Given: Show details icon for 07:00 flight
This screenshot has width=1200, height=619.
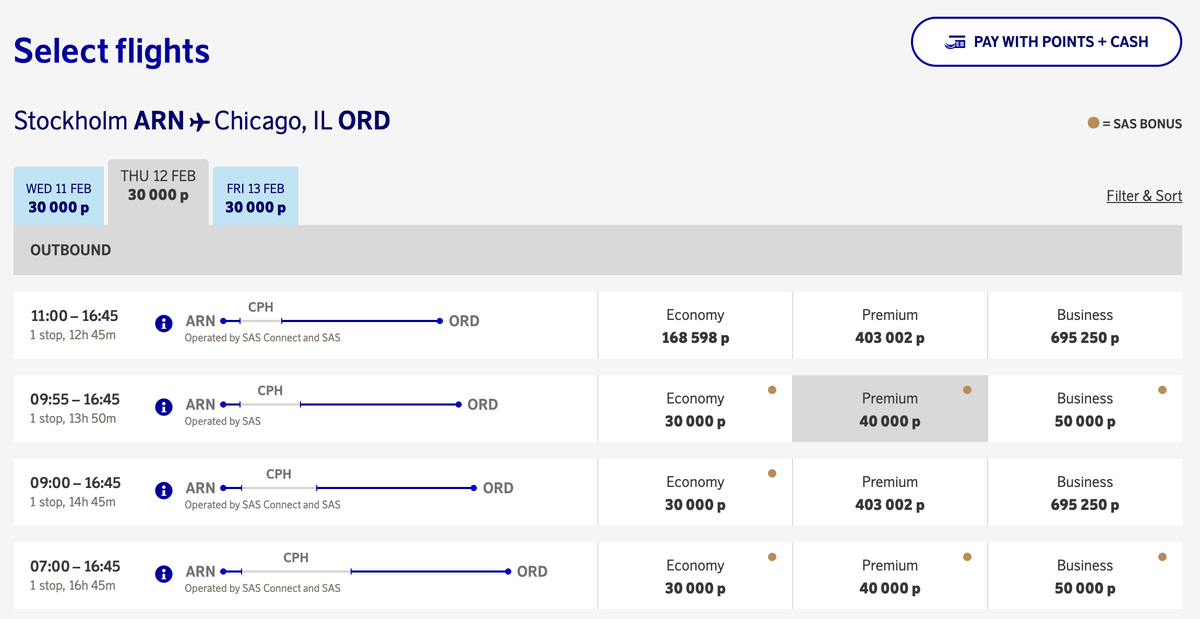Looking at the screenshot, I should click(164, 574).
